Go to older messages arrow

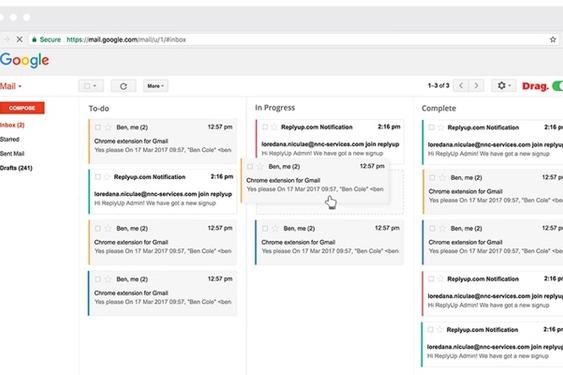(476, 85)
